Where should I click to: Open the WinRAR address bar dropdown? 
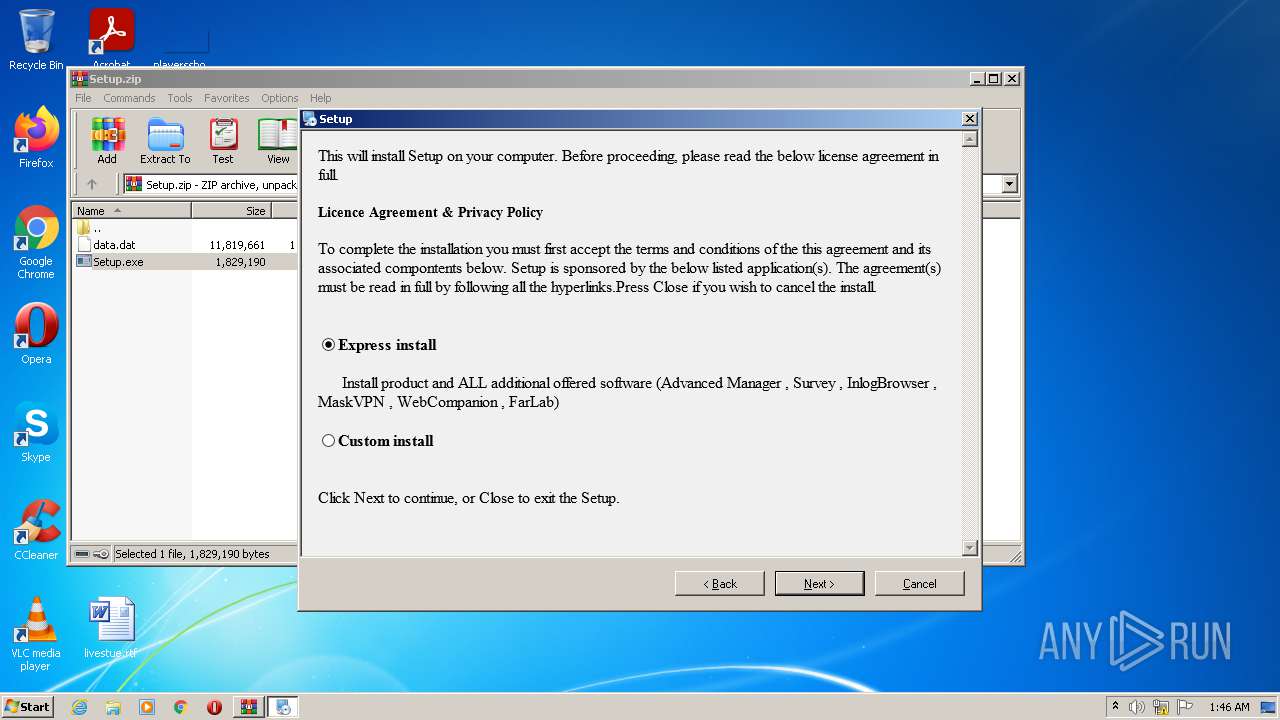click(x=1009, y=184)
